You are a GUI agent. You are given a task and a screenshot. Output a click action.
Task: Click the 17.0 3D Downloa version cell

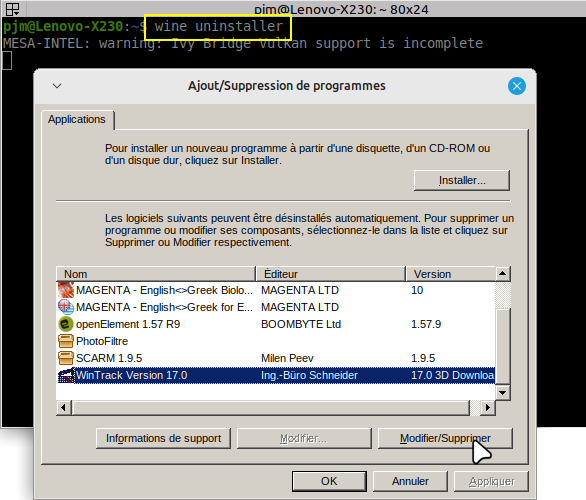pyautogui.click(x=453, y=375)
